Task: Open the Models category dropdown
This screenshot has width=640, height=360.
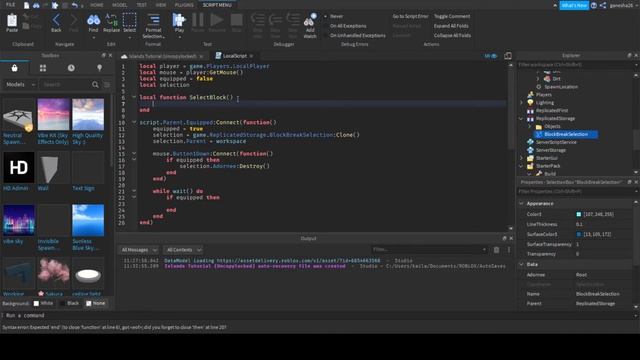Action: (20, 84)
